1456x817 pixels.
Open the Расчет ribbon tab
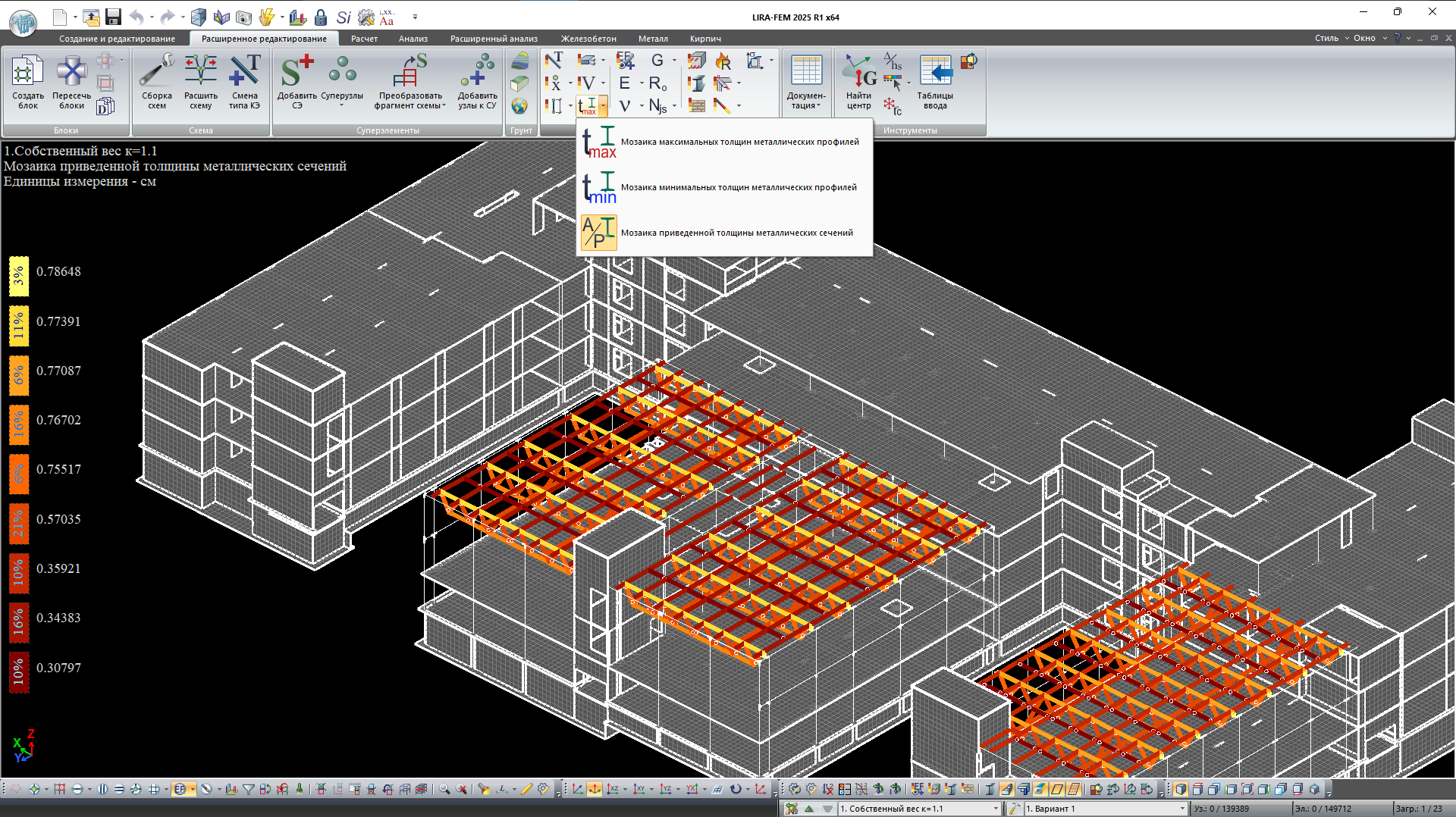pyautogui.click(x=364, y=39)
